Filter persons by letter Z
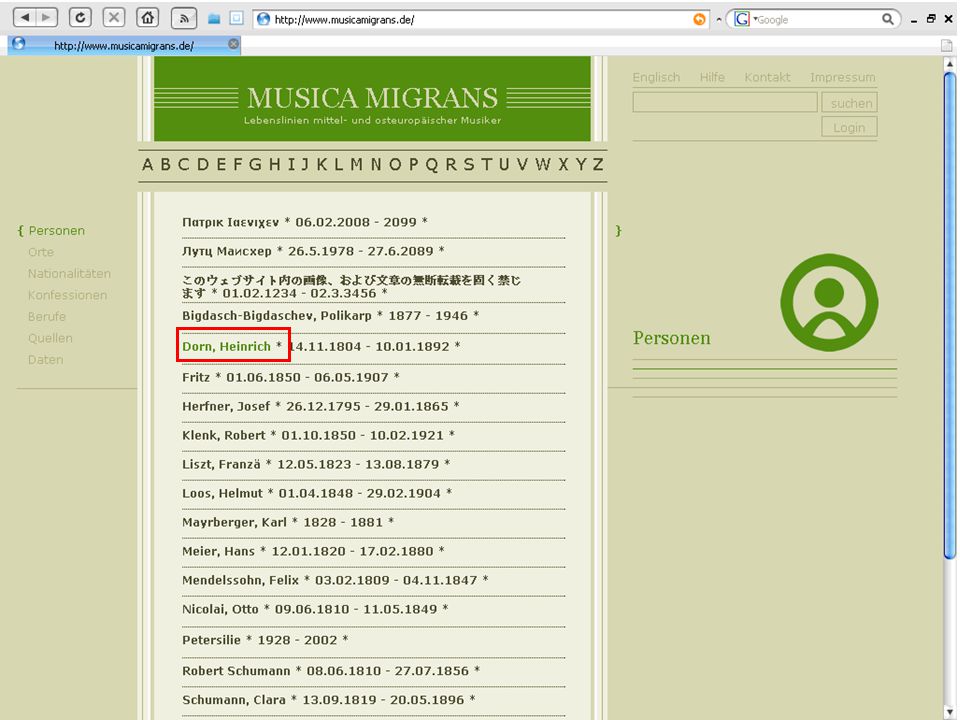The image size is (960, 720). coord(598,165)
